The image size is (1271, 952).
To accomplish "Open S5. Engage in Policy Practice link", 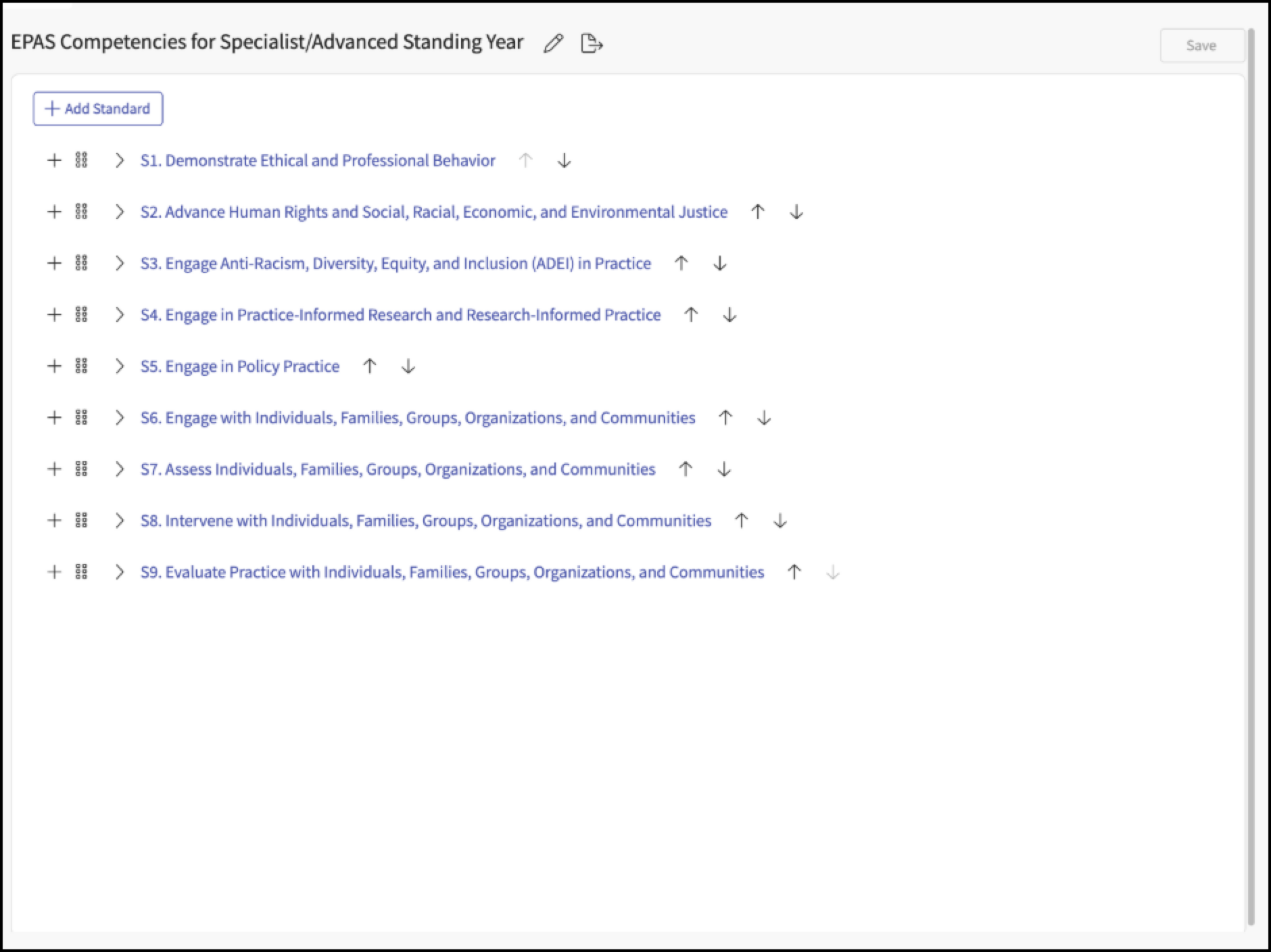I will pyautogui.click(x=240, y=366).
